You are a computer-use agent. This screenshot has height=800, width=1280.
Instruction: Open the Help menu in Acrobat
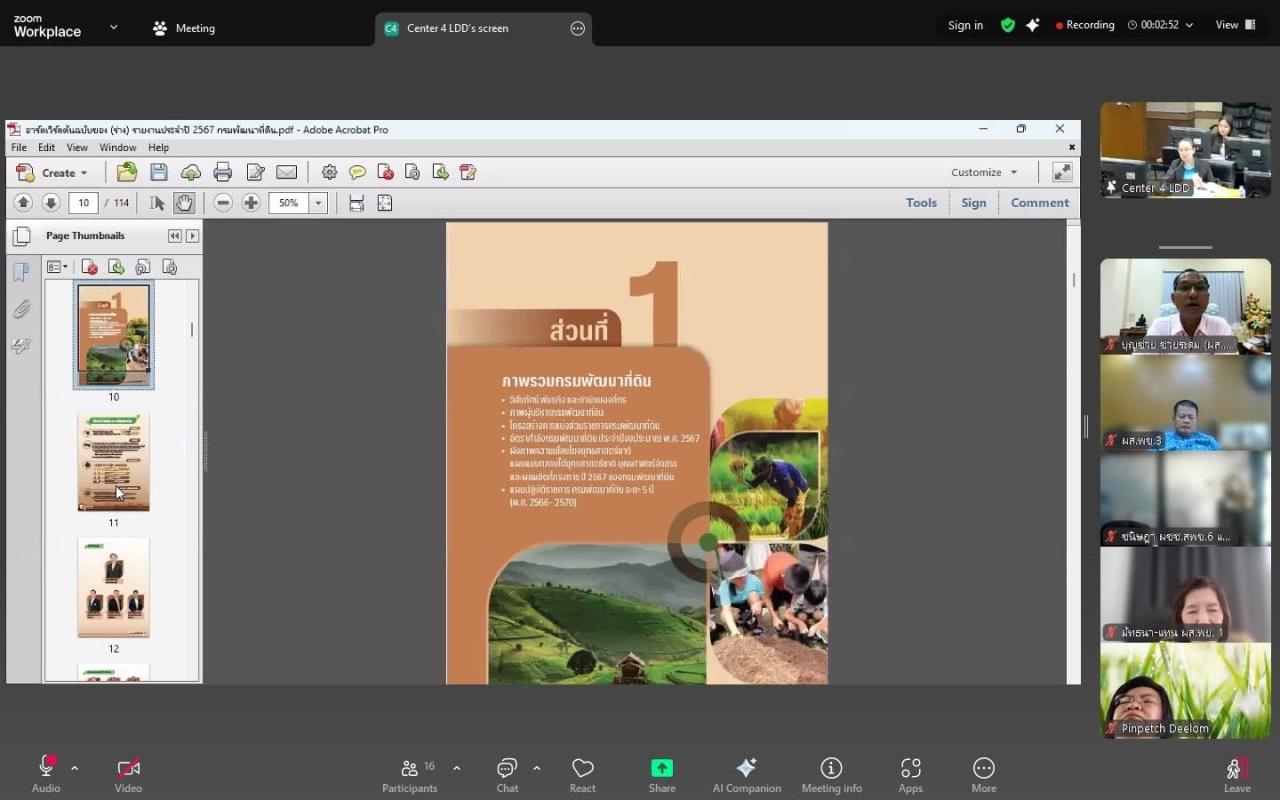[x=159, y=147]
